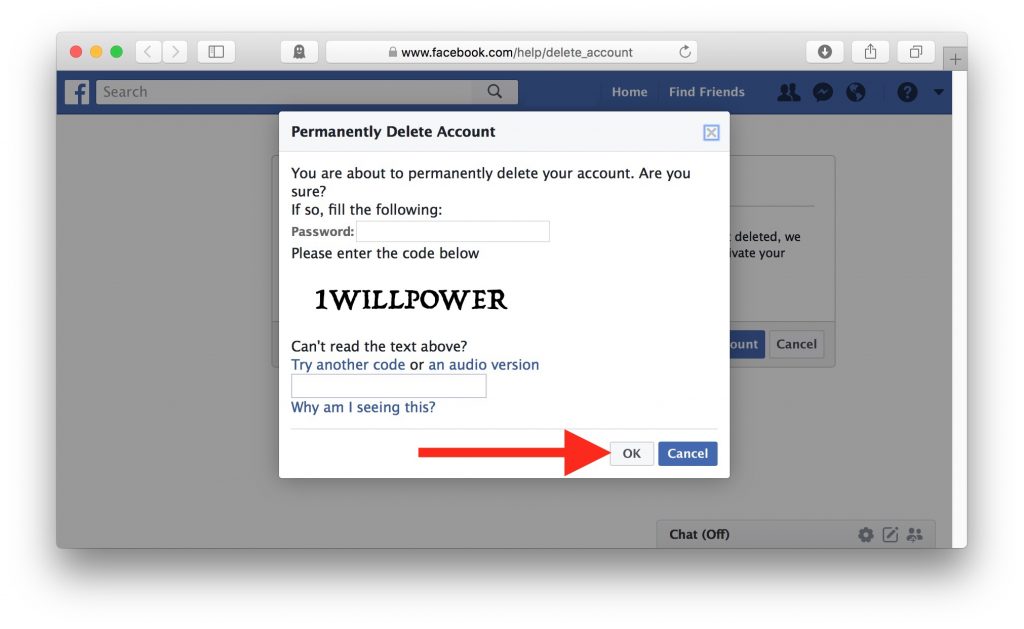Open the Home menu item
Viewport: 1024px width, 629px height.
click(x=630, y=92)
